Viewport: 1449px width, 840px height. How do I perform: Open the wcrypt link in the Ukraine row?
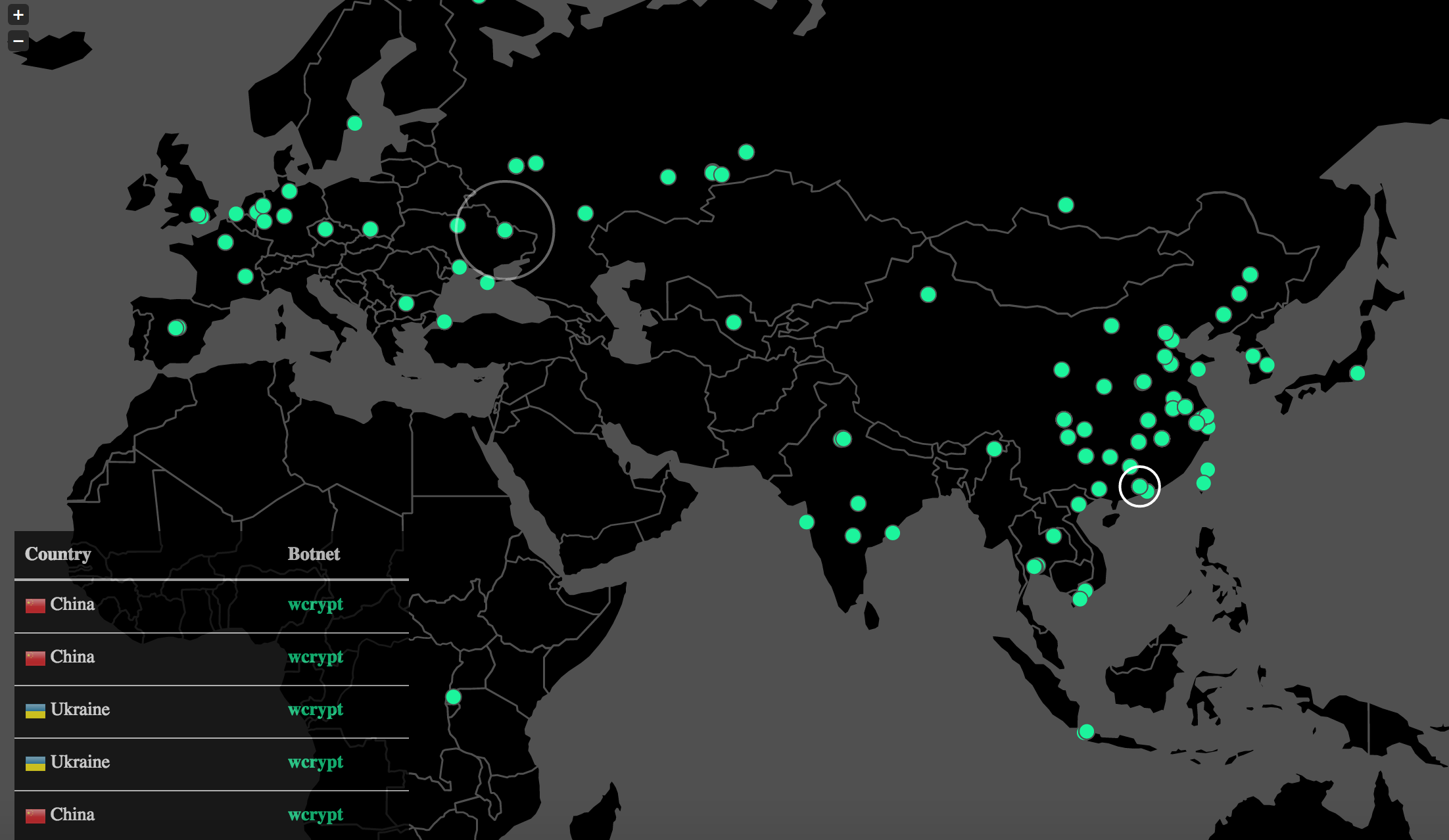[x=316, y=709]
